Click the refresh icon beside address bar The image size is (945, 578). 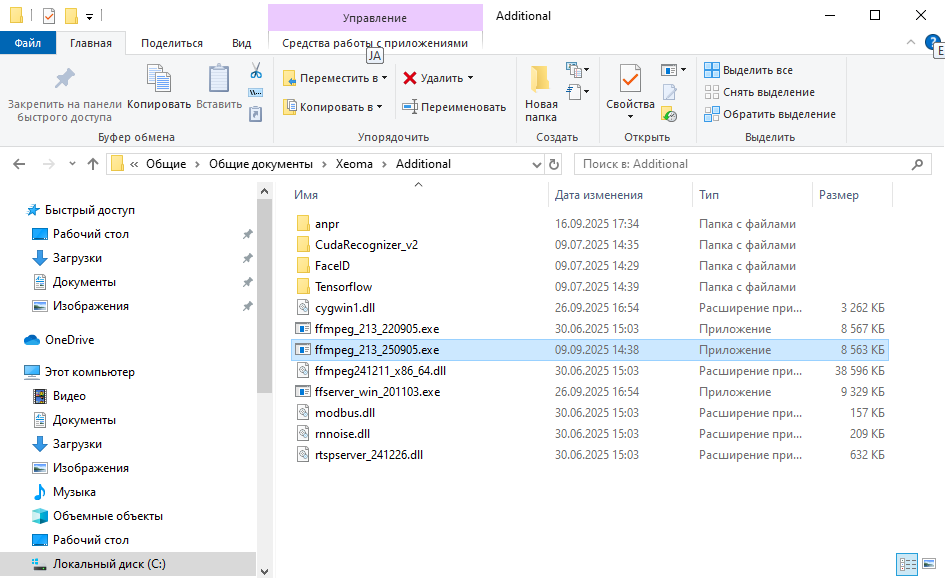[555, 163]
